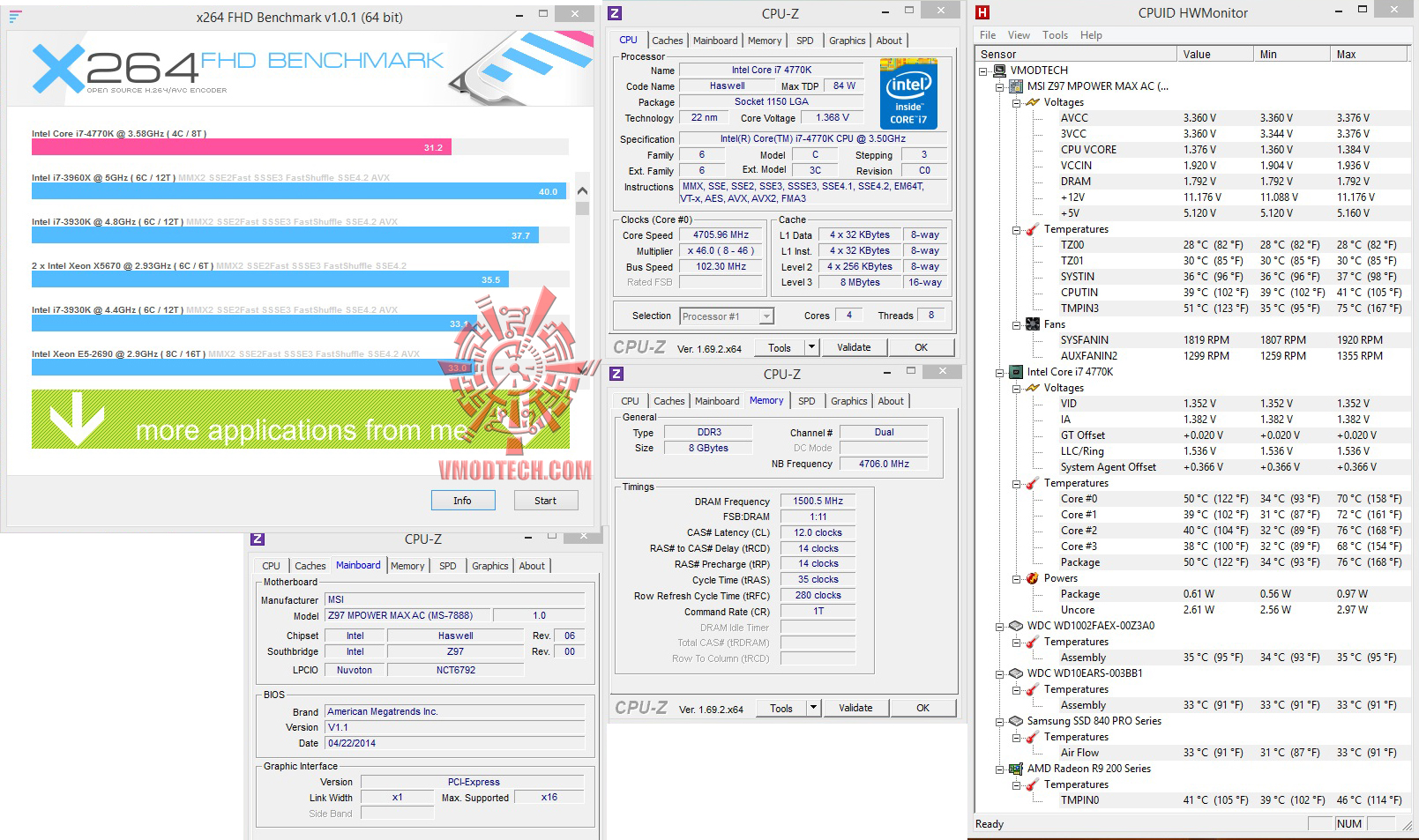1419x840 pixels.
Task: Click the Z icon of the CPU-Z Mainboard window
Action: pyautogui.click(x=258, y=539)
